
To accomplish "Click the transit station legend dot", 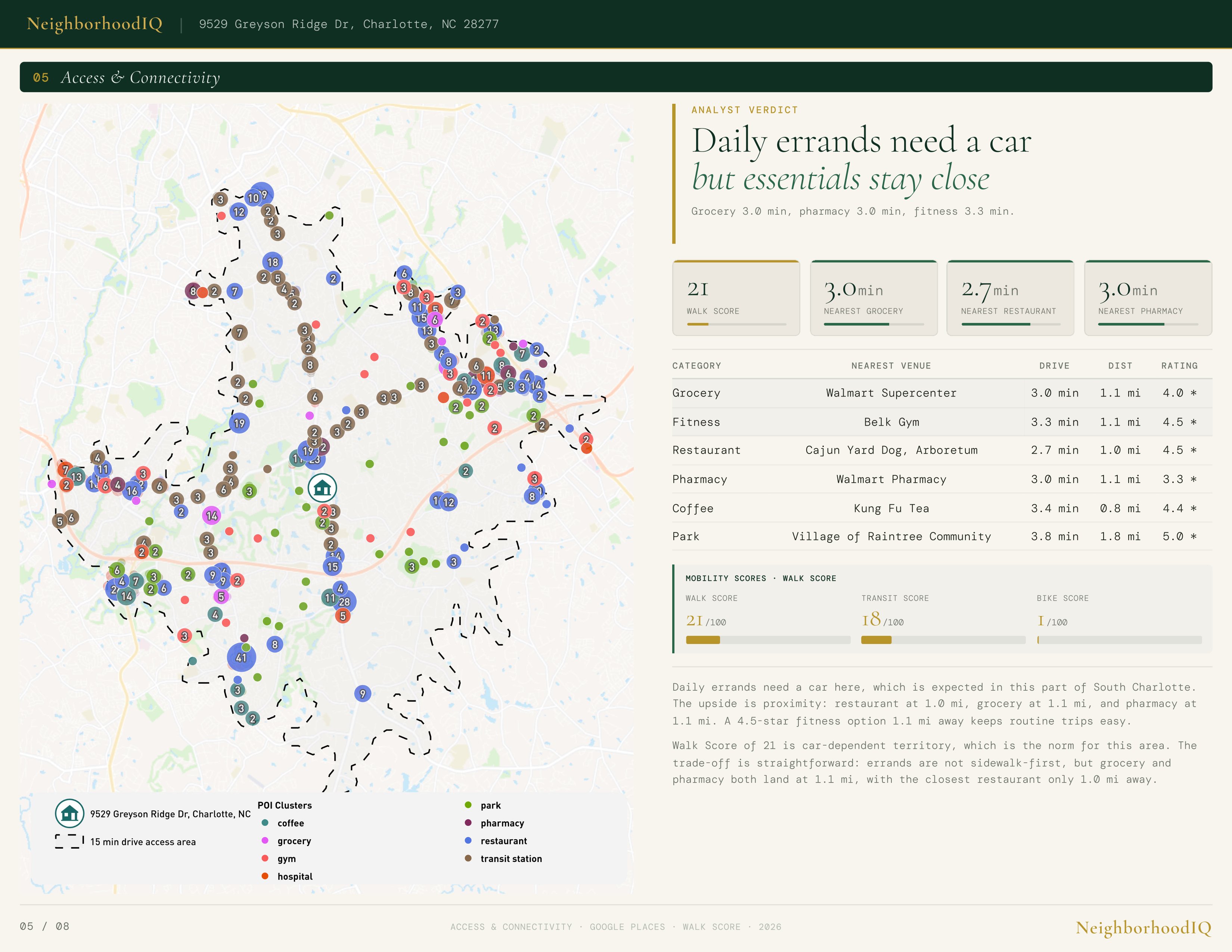I will point(468,858).
